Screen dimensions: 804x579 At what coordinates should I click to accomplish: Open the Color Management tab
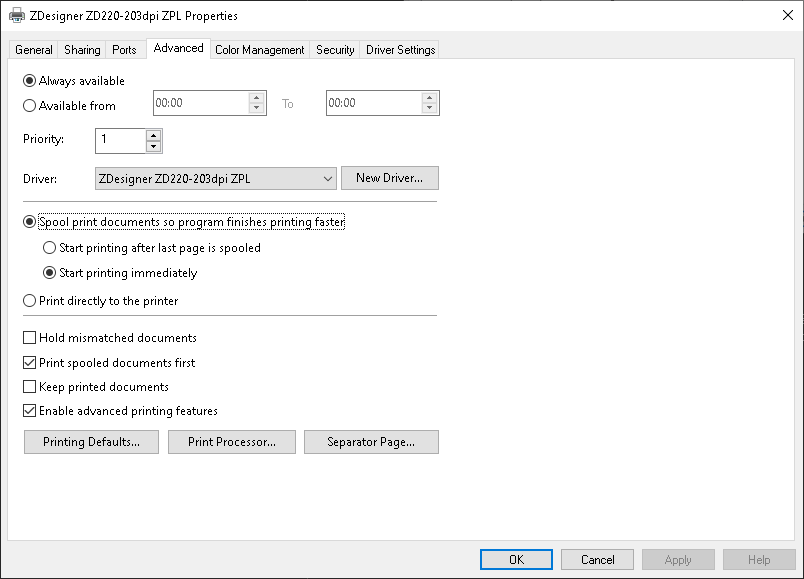tap(259, 49)
